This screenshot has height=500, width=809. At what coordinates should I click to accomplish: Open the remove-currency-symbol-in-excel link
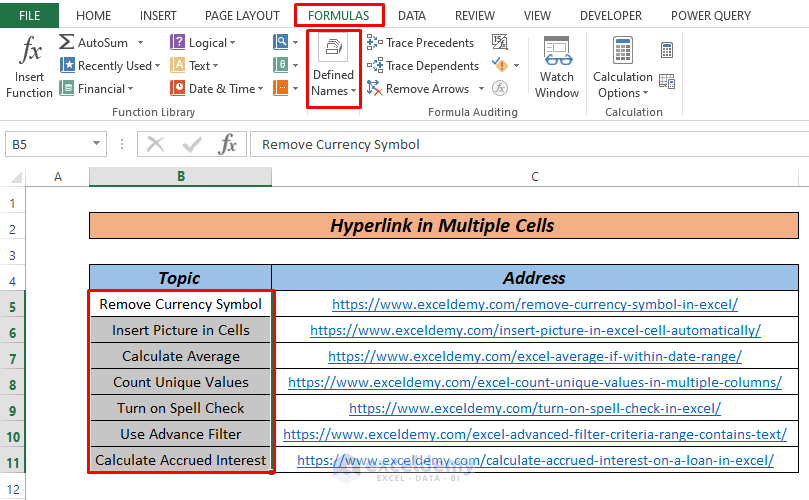[535, 304]
